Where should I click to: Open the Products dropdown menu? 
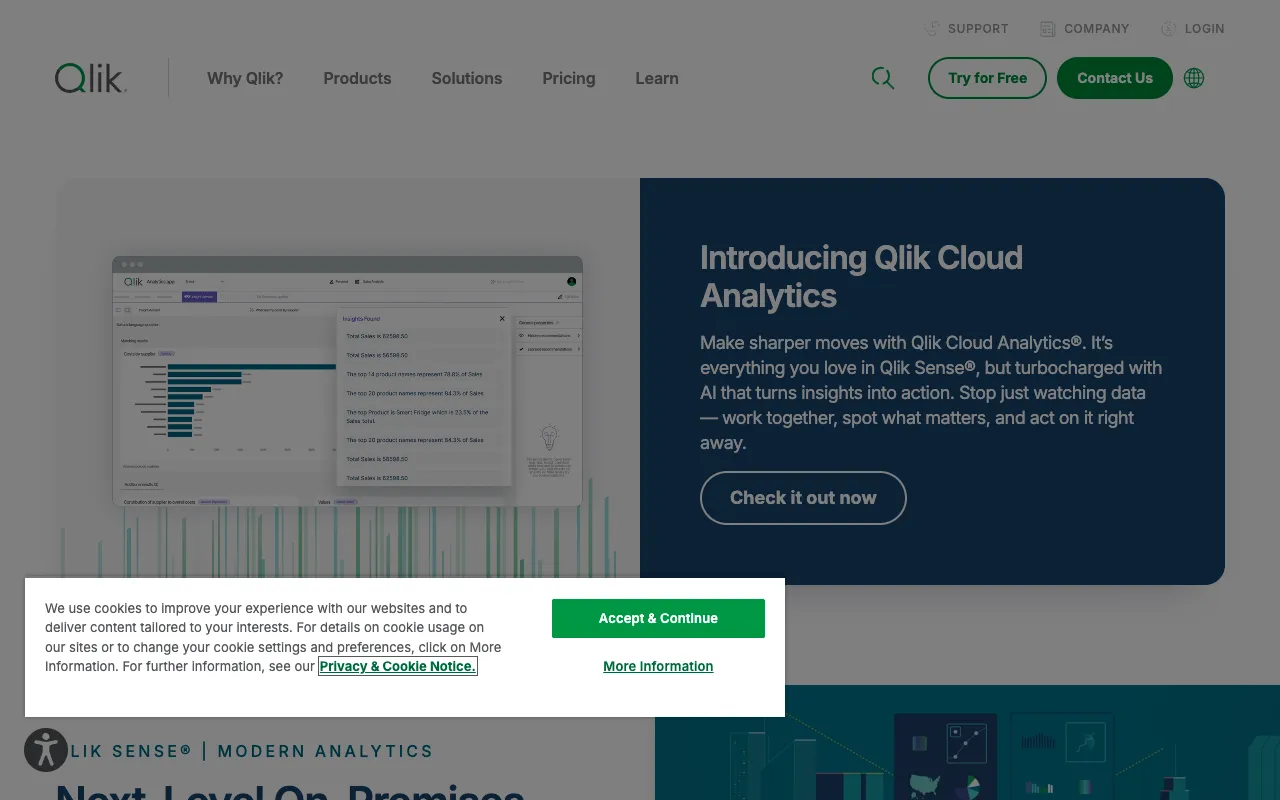tap(357, 78)
